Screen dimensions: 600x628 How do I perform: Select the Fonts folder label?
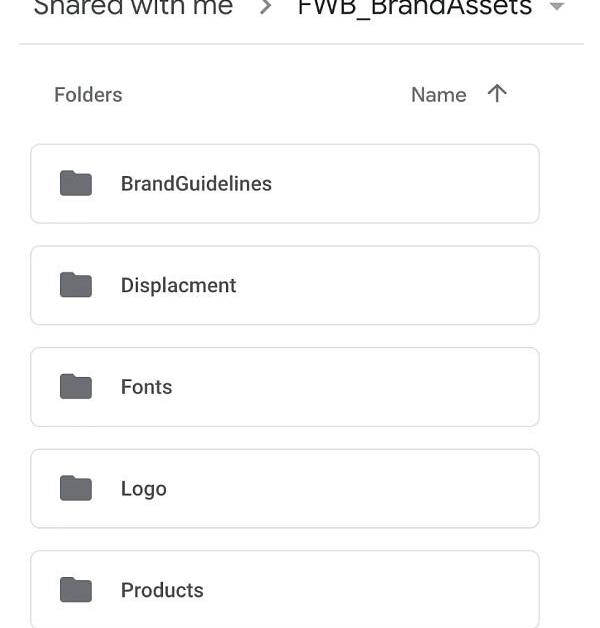coord(147,387)
